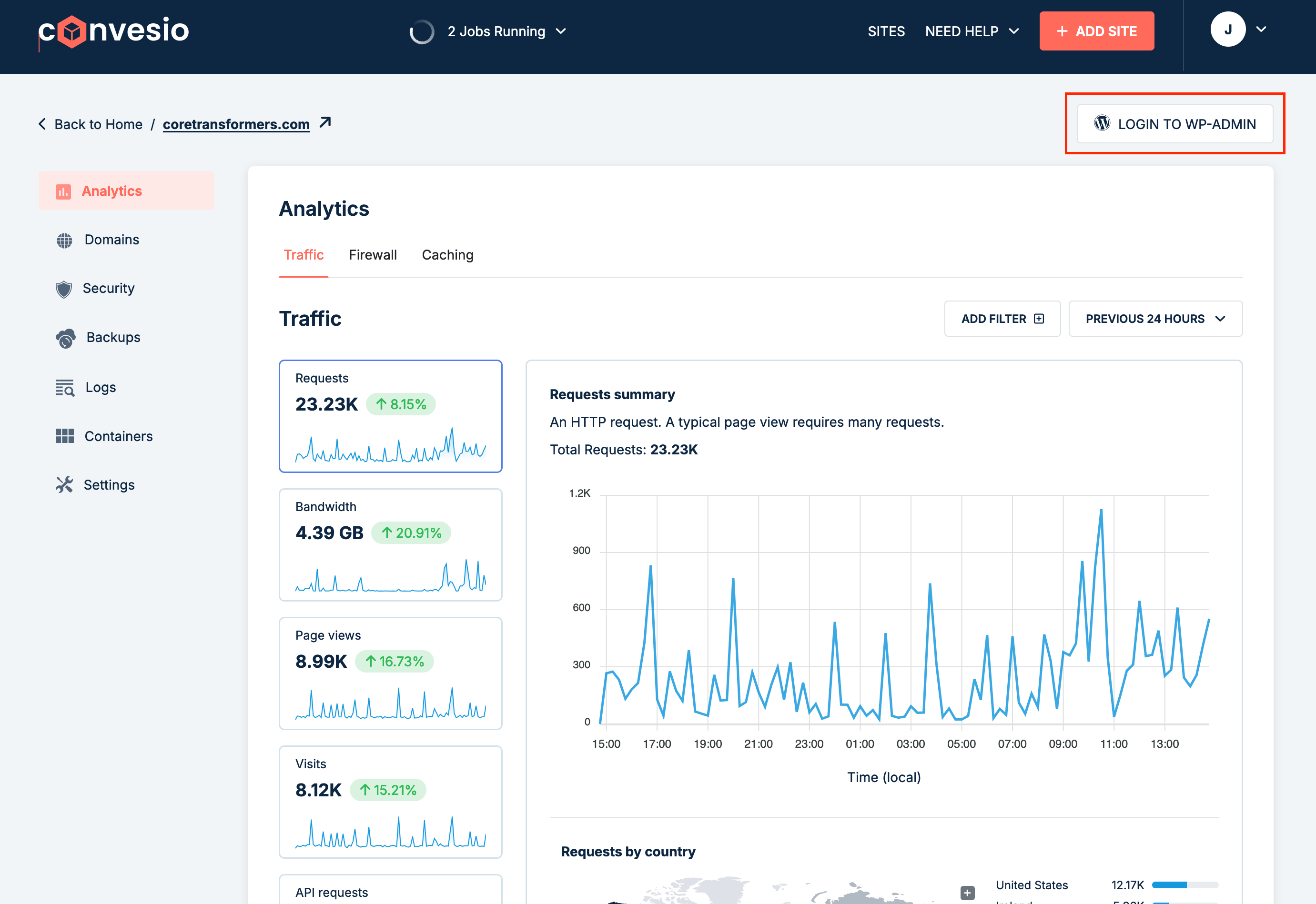
Task: Click the Backups cloud icon
Action: point(66,338)
